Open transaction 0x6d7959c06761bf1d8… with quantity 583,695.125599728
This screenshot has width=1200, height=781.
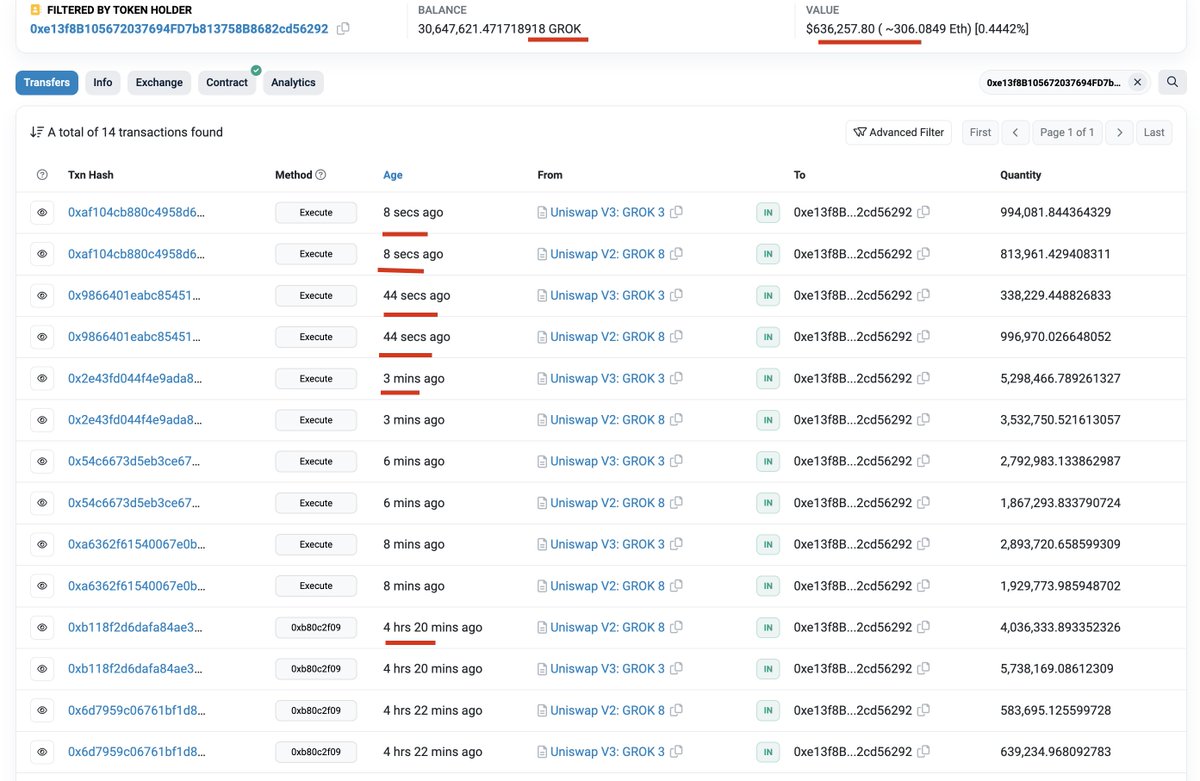point(136,710)
